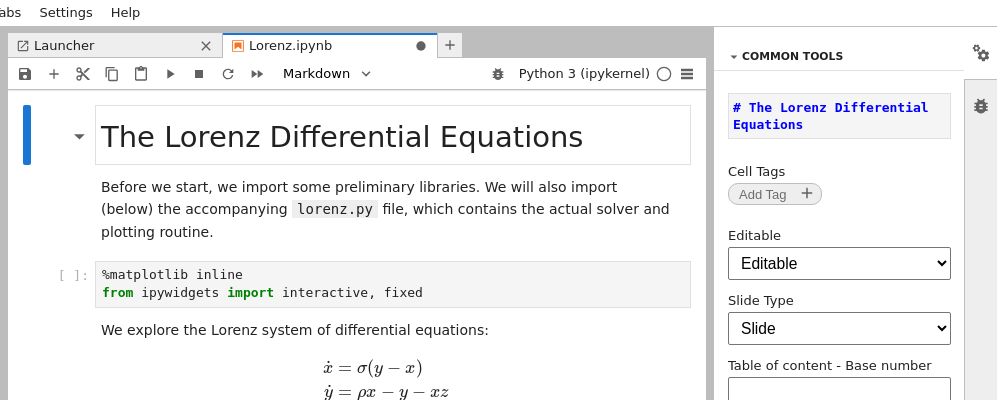The height and width of the screenshot is (400, 997).
Task: Open the Editable dropdown
Action: pyautogui.click(x=839, y=264)
